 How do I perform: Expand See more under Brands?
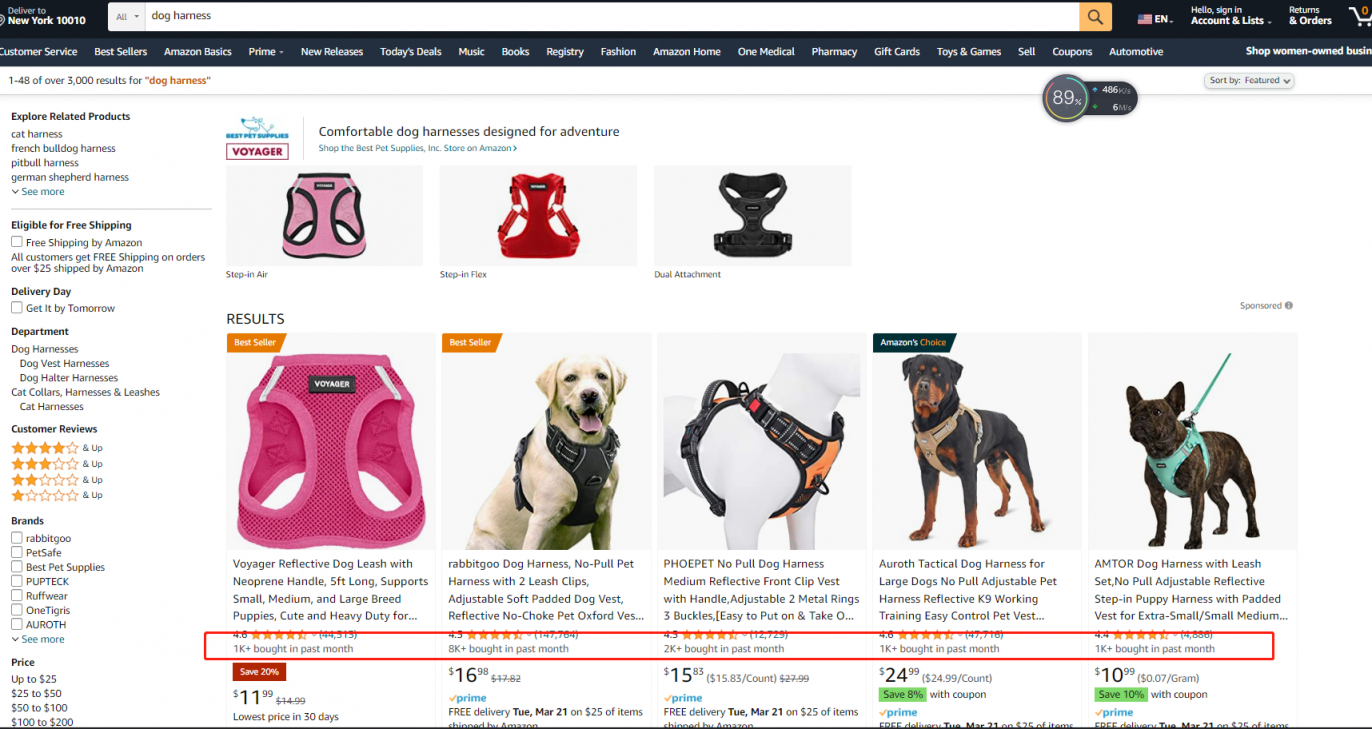pyautogui.click(x=38, y=639)
